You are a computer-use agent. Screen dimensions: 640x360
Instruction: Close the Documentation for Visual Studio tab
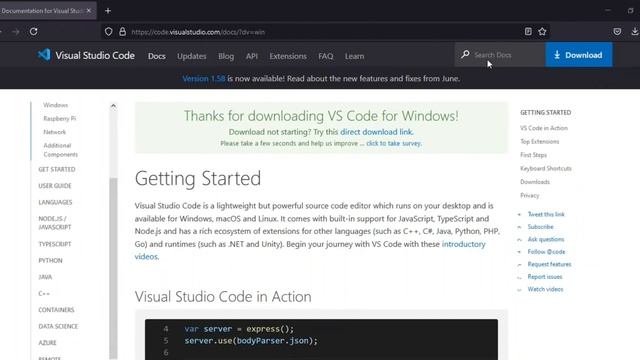coord(89,11)
